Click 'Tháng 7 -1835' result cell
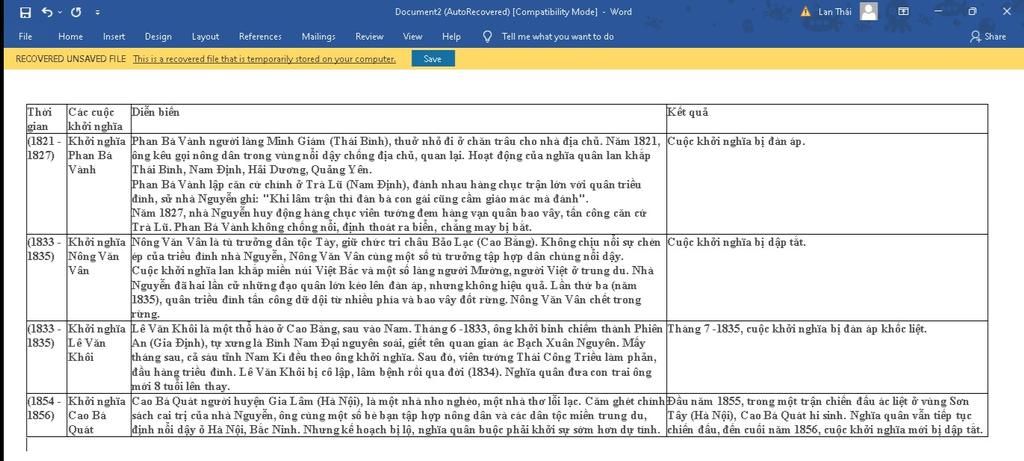 click(826, 357)
